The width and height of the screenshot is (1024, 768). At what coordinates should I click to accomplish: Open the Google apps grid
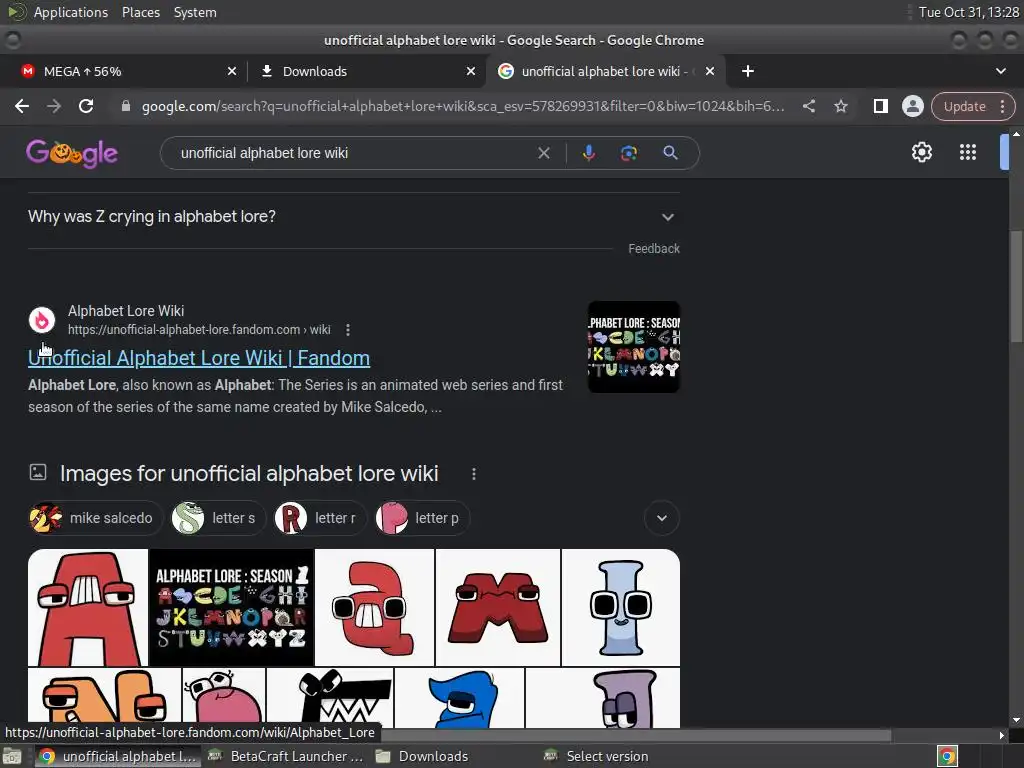(968, 152)
